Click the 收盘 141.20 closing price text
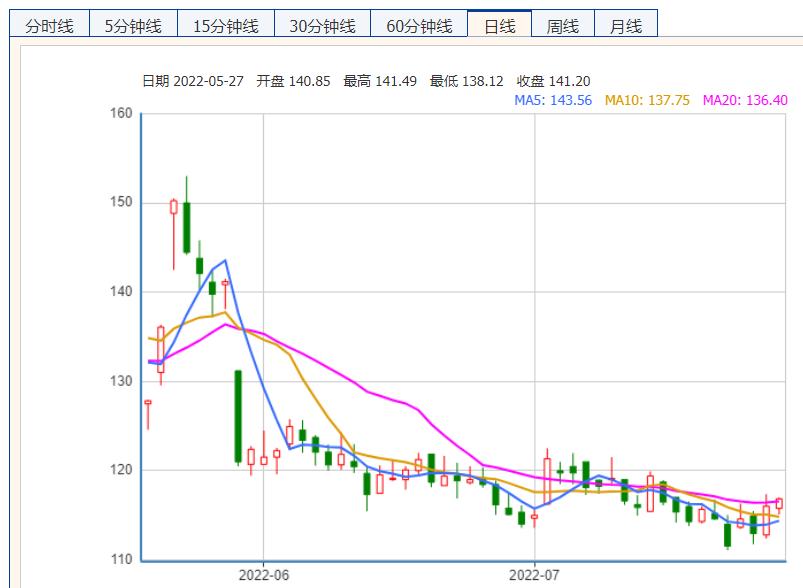The width and height of the screenshot is (803, 588). [553, 81]
